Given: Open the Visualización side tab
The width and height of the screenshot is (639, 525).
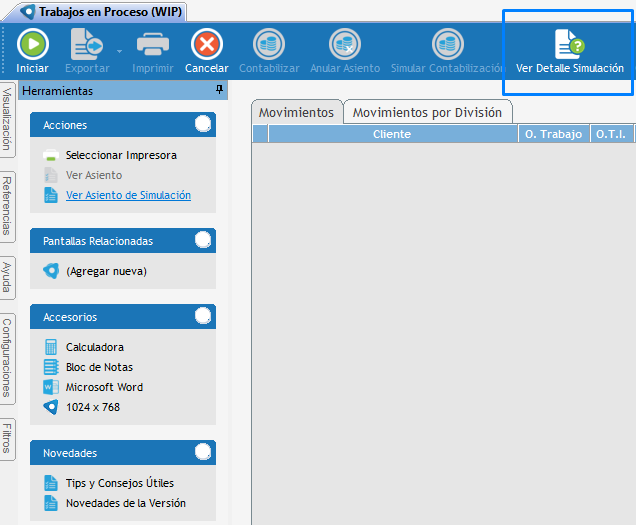Looking at the screenshot, I should pos(7,118).
